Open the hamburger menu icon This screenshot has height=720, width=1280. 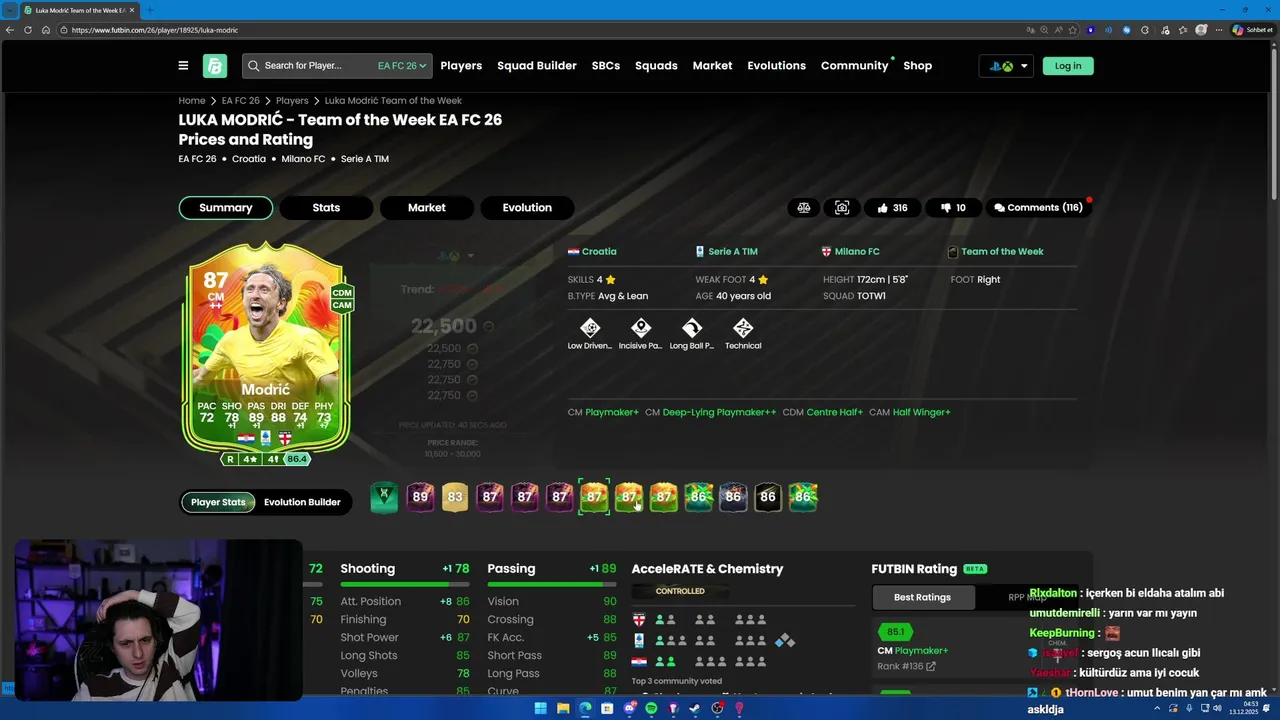[183, 66]
